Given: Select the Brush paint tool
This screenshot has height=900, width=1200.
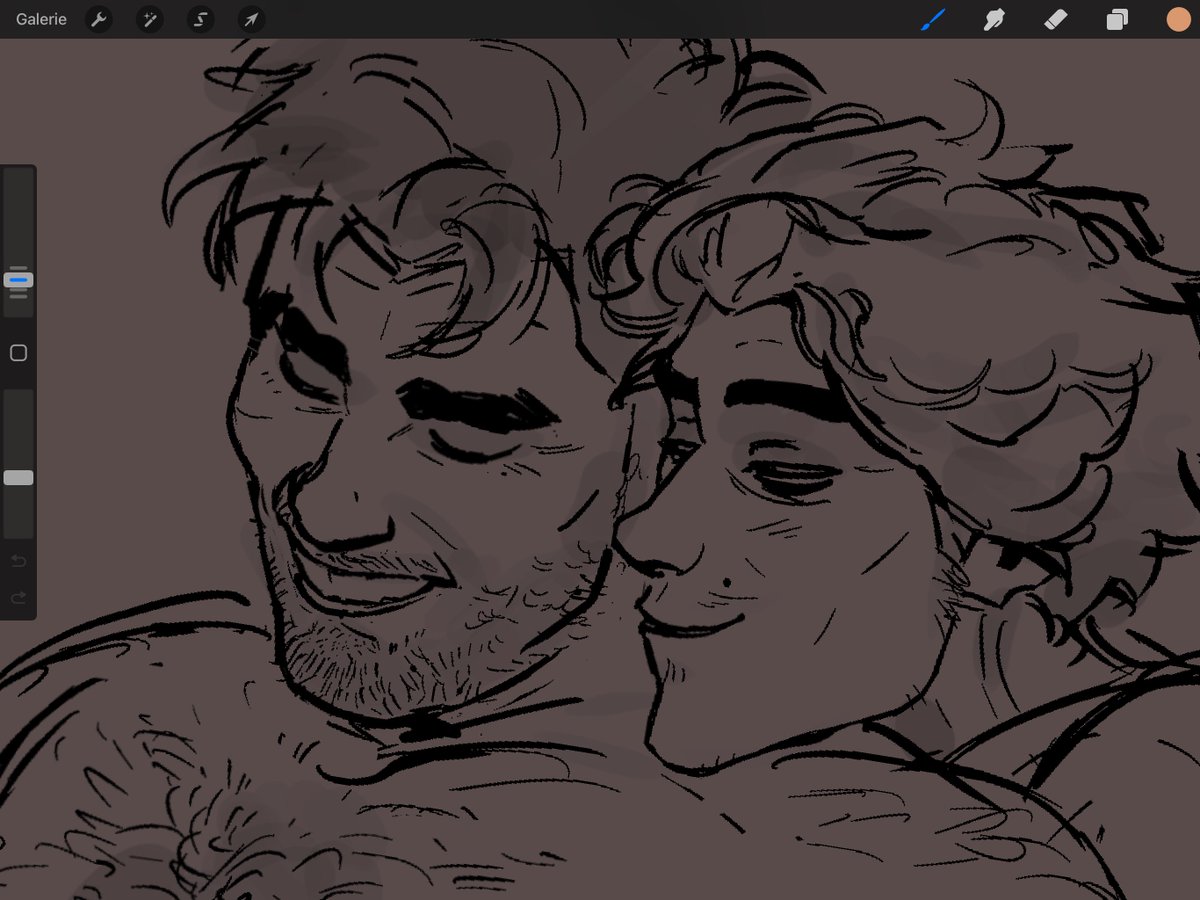Looking at the screenshot, I should point(933,19).
